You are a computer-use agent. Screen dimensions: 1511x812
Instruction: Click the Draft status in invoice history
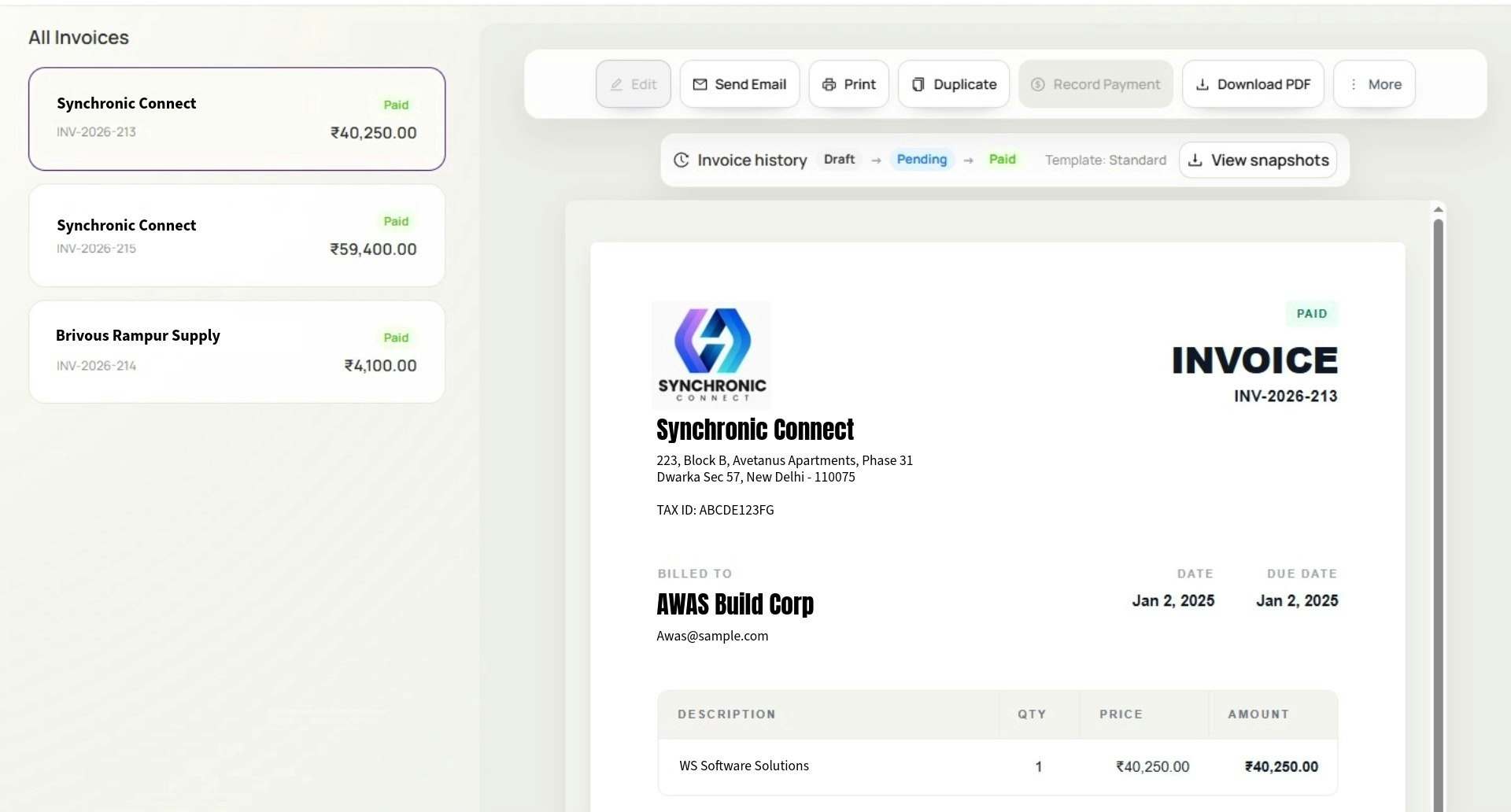(x=839, y=159)
